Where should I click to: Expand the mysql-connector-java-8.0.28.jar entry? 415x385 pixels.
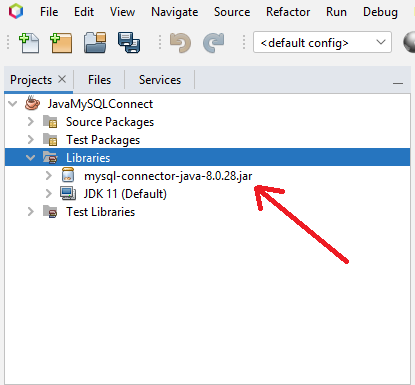coord(49,176)
